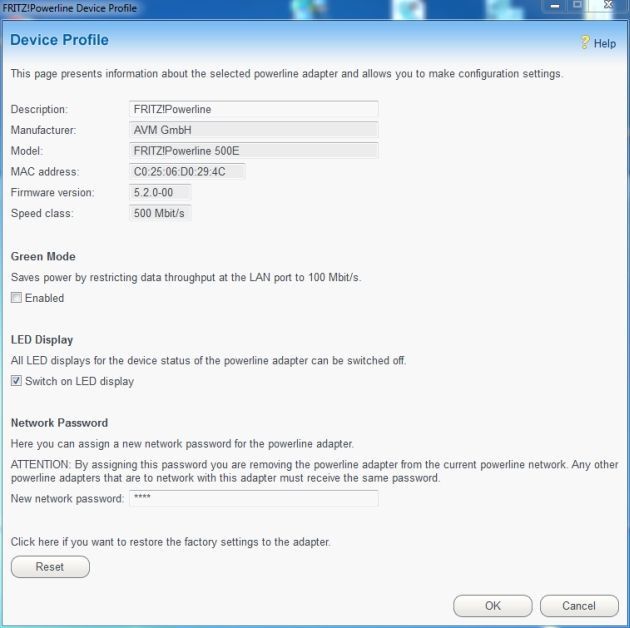
Task: Click the Model field FRITZ!Powerline 500E
Action: coord(254,151)
